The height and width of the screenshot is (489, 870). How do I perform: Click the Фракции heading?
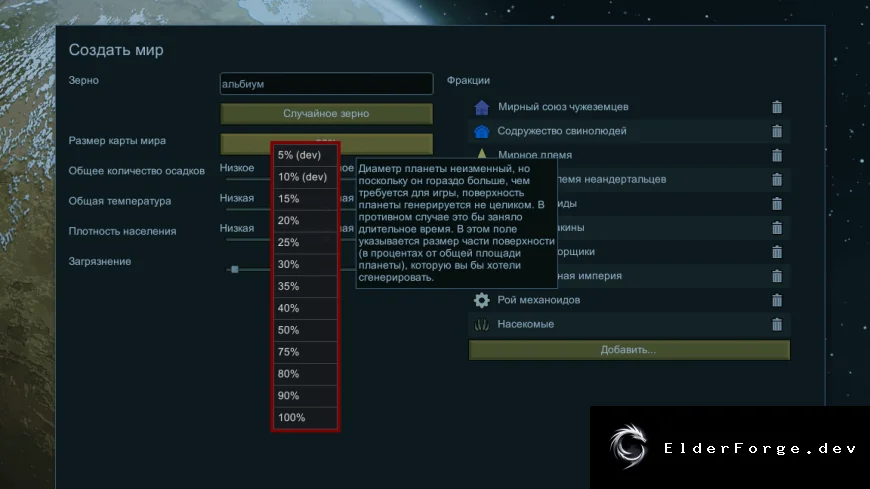(468, 80)
